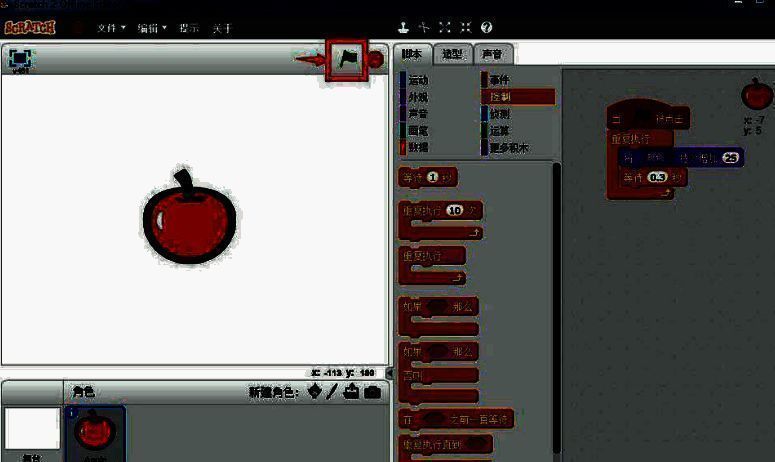The height and width of the screenshot is (462, 775).
Task: Open the 文件 menu
Action: [110, 28]
